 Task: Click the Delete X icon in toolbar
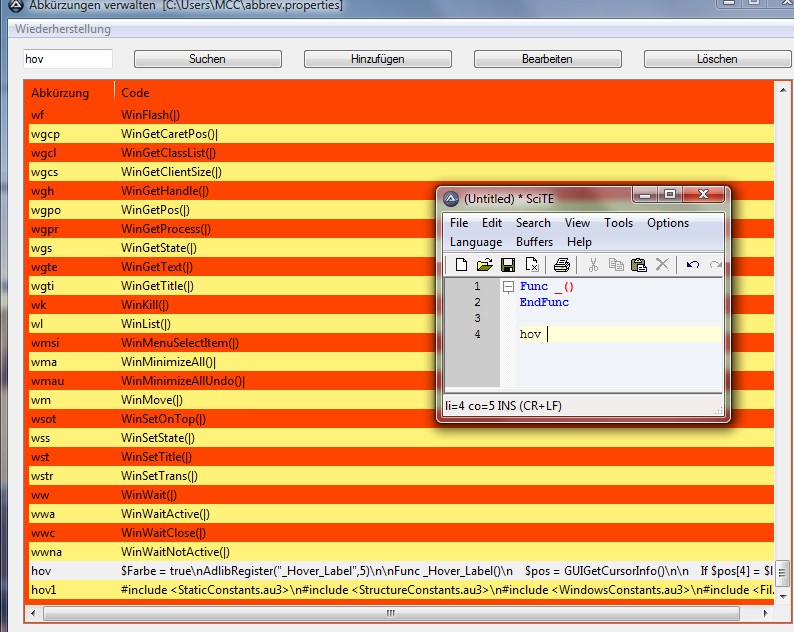pyautogui.click(x=661, y=265)
